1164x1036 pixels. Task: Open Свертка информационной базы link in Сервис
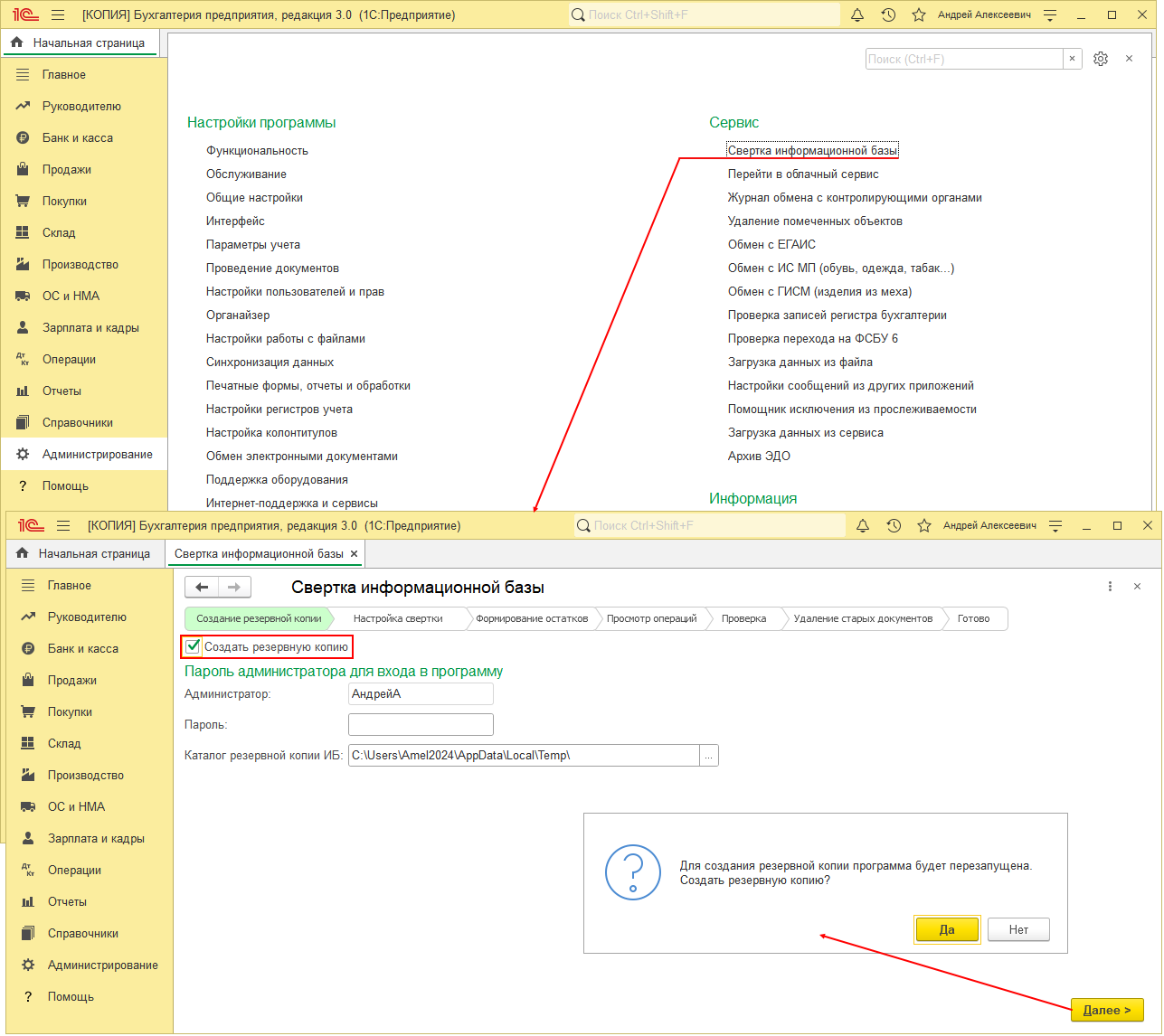click(x=812, y=151)
